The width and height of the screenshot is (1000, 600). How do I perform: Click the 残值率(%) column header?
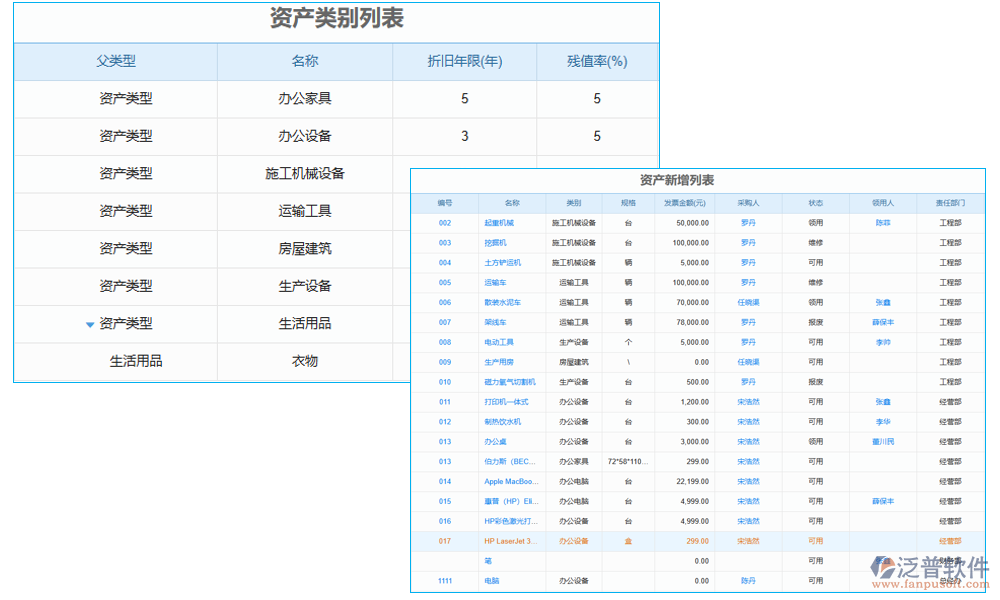[x=597, y=61]
